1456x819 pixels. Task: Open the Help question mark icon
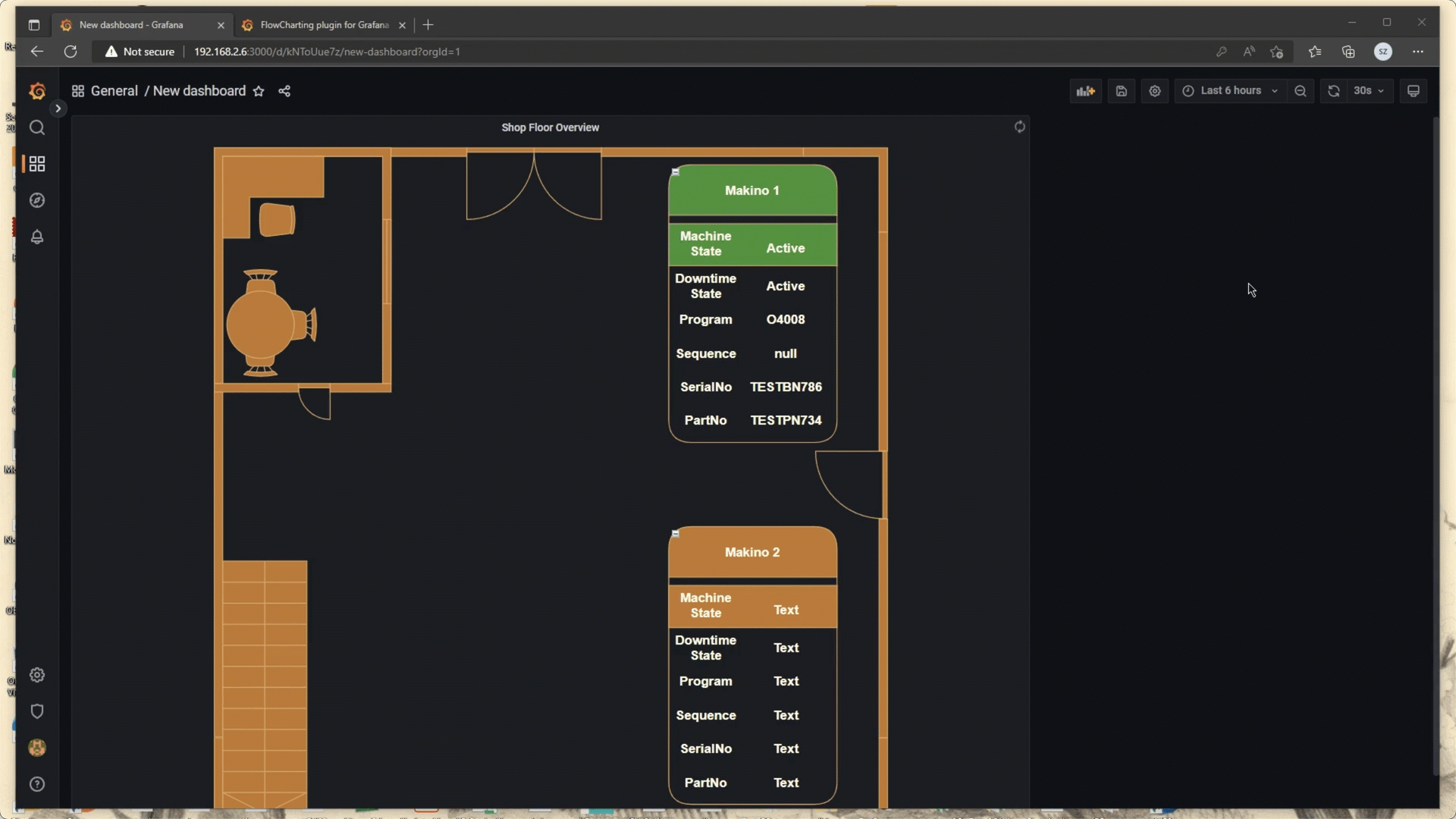tap(37, 784)
